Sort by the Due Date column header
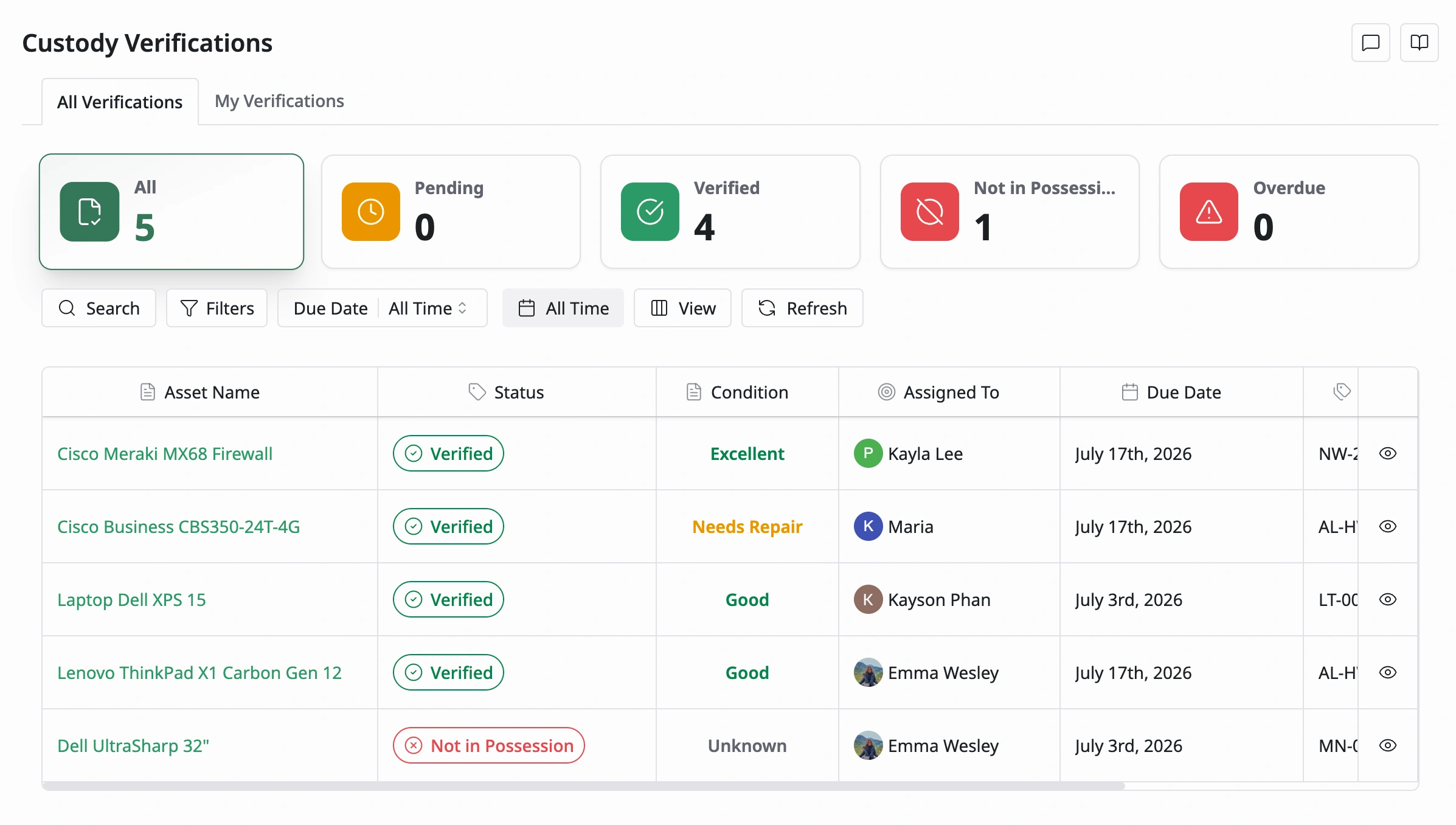The width and height of the screenshot is (1456, 825). (x=1182, y=392)
